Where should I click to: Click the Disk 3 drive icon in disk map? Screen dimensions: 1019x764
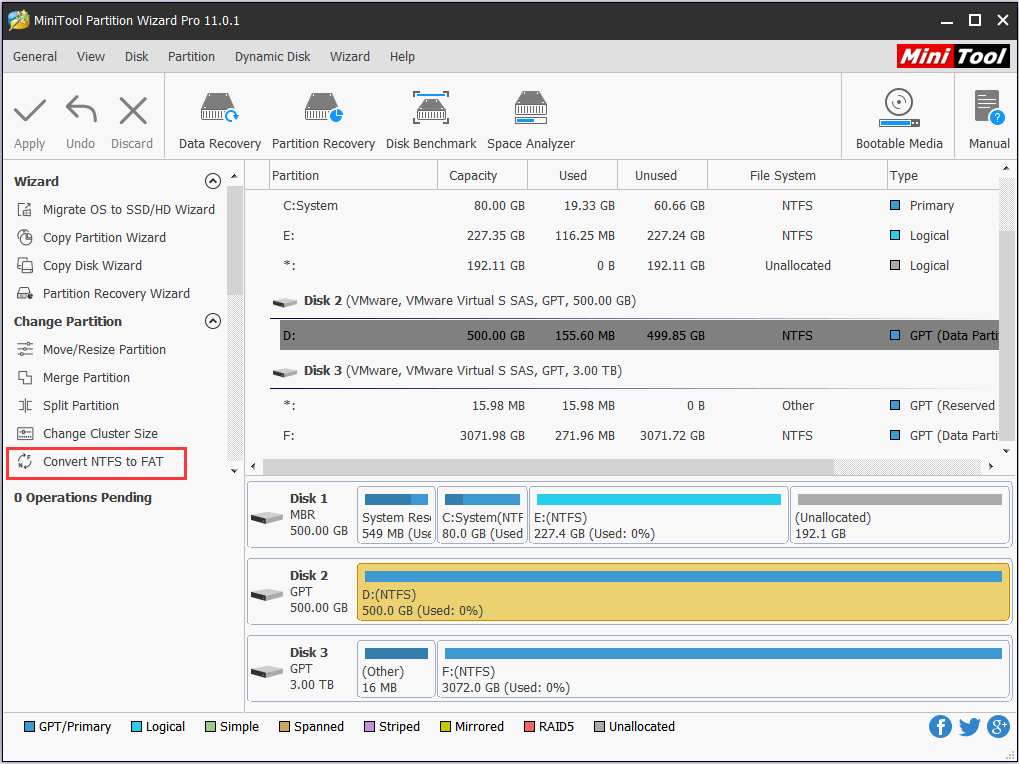(266, 671)
